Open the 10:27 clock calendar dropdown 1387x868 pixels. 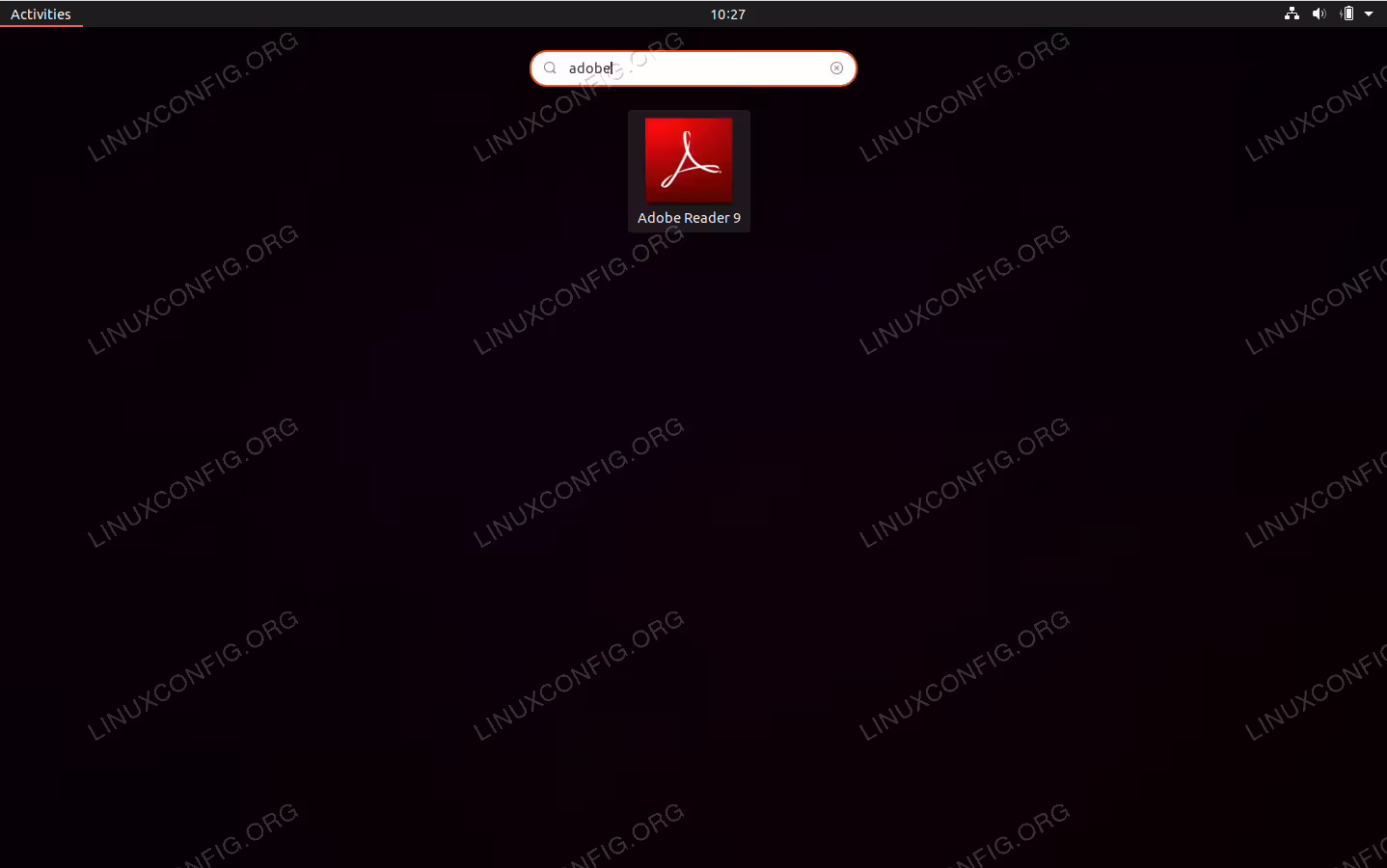pyautogui.click(x=727, y=14)
